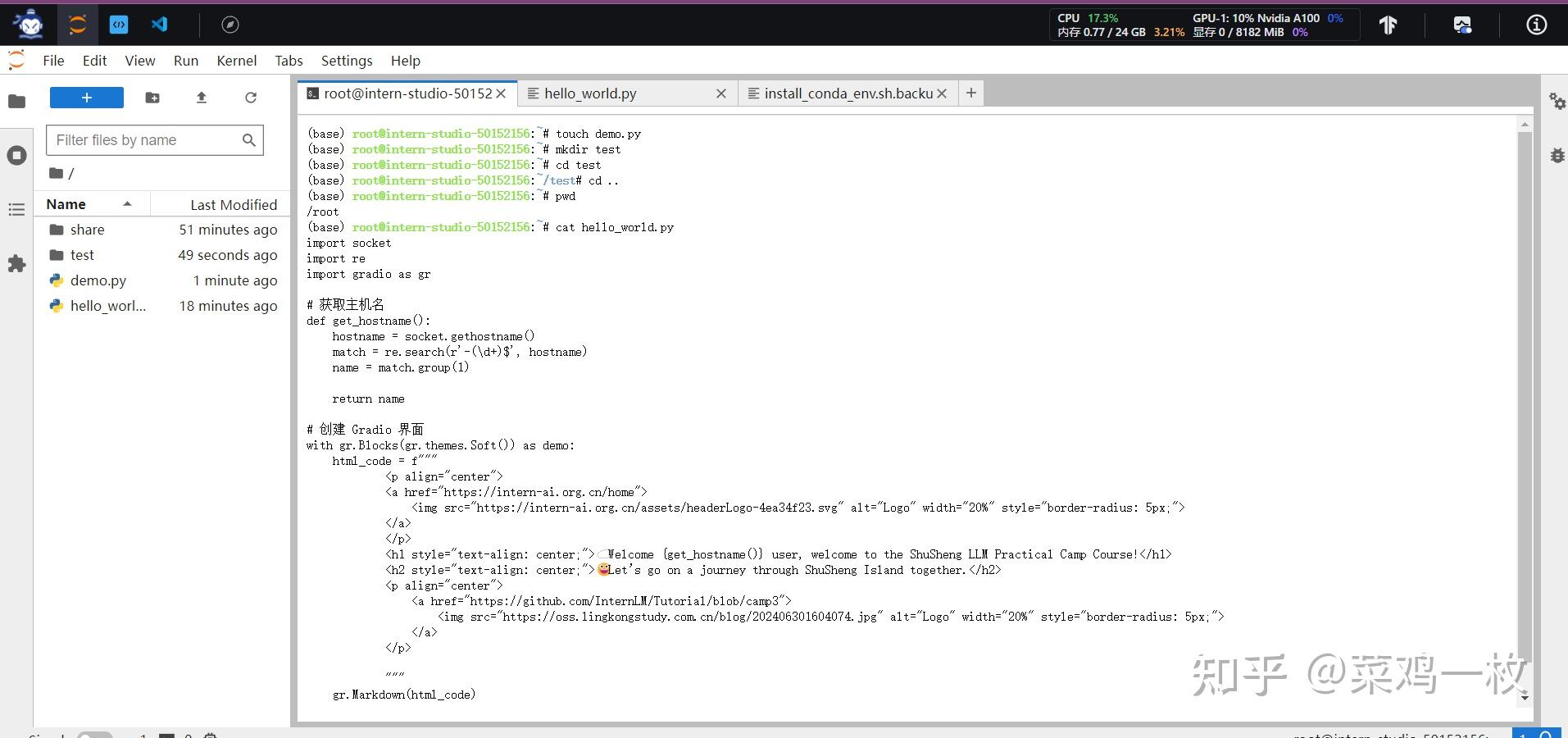1568x738 pixels.
Task: Click the root folder breadcrumb icon
Action: click(56, 173)
